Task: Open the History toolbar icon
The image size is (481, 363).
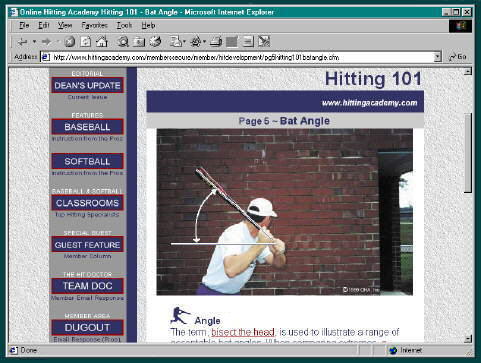Action: pyautogui.click(x=155, y=42)
